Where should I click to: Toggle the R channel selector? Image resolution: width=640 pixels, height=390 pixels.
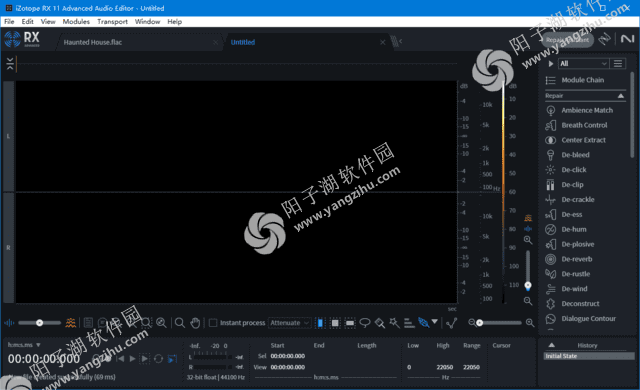pos(8,248)
